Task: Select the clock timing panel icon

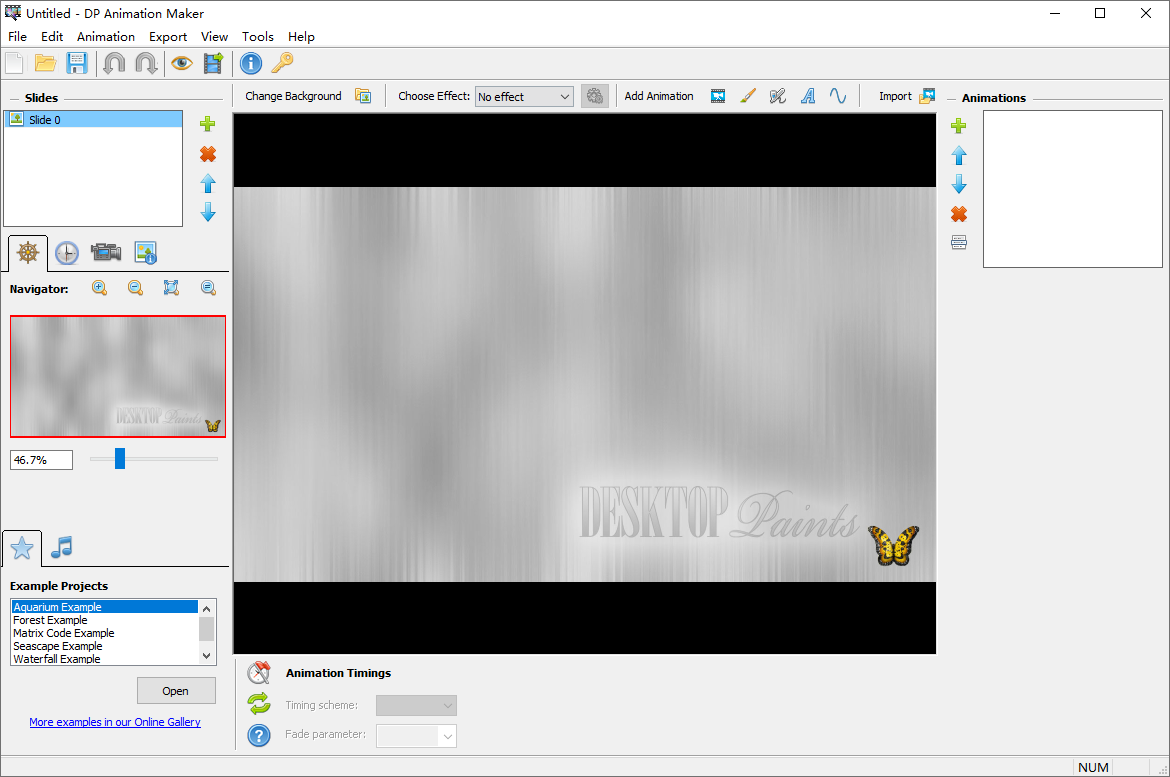Action: click(66, 253)
